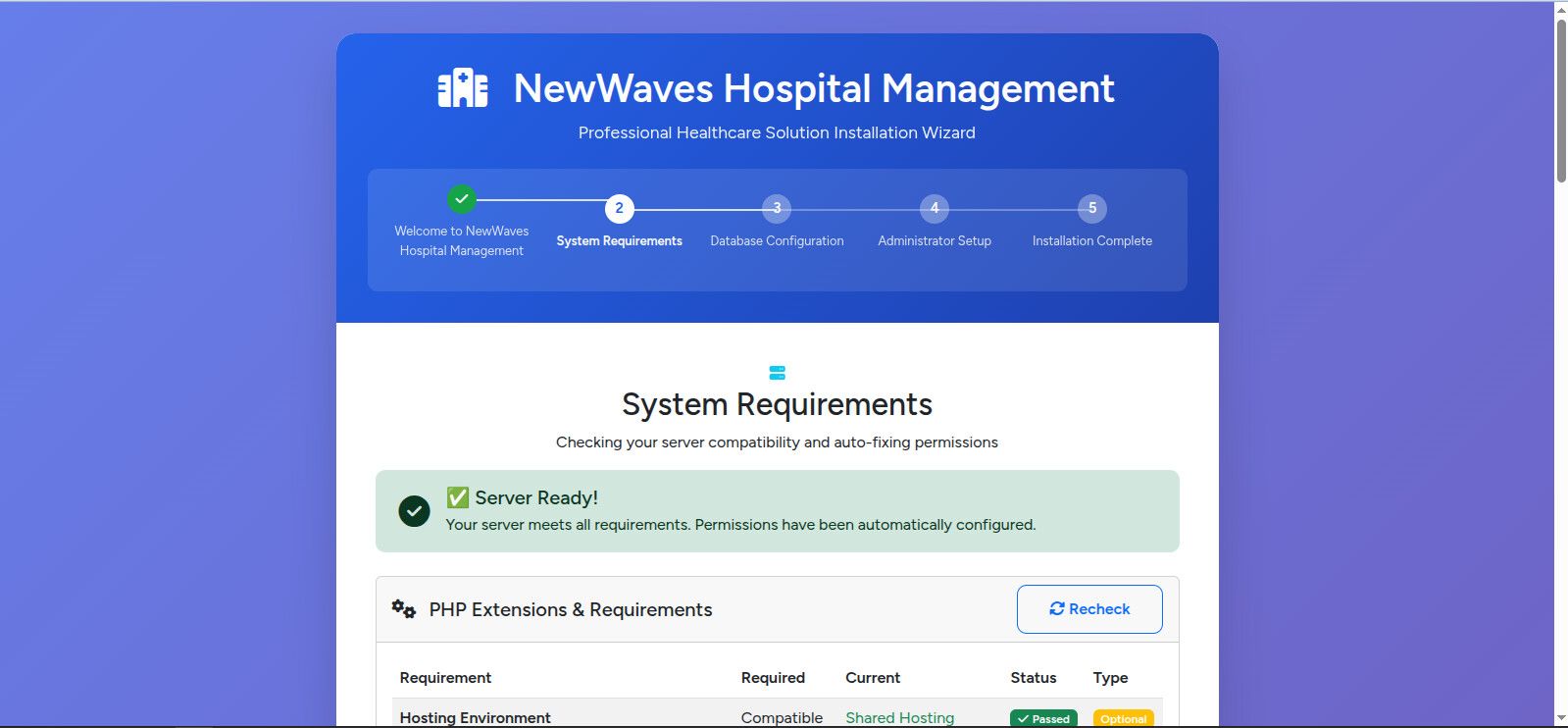Return to Welcome to NewWaves step label
This screenshot has width=1568, height=728.
tap(462, 240)
